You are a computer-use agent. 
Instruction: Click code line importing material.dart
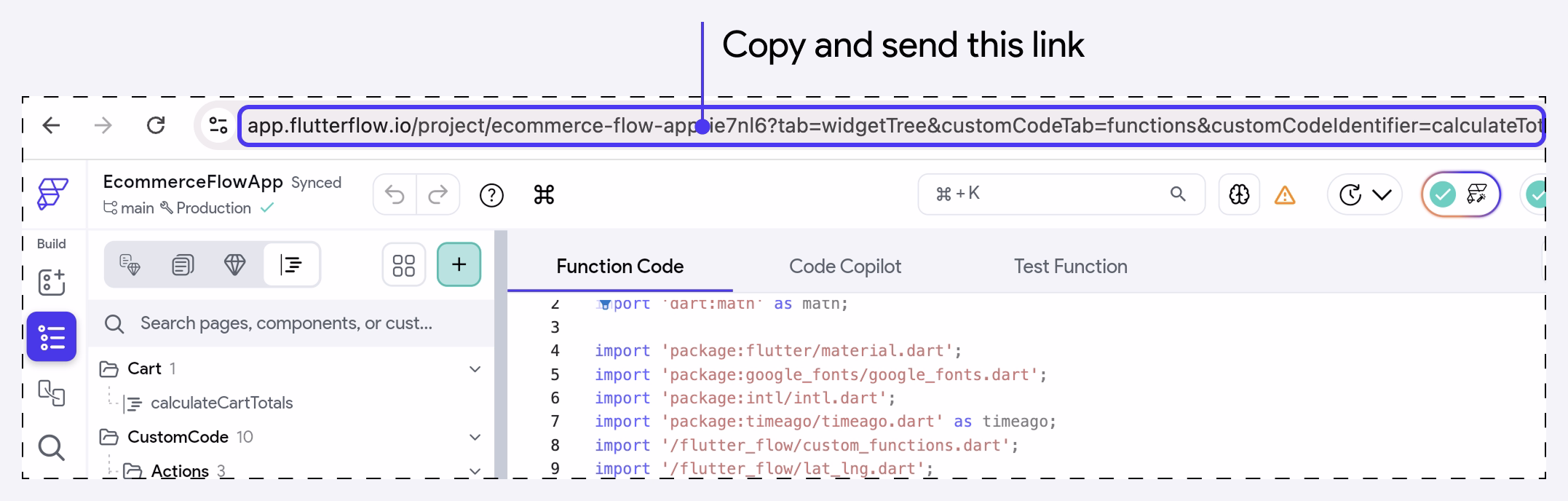[x=778, y=351]
